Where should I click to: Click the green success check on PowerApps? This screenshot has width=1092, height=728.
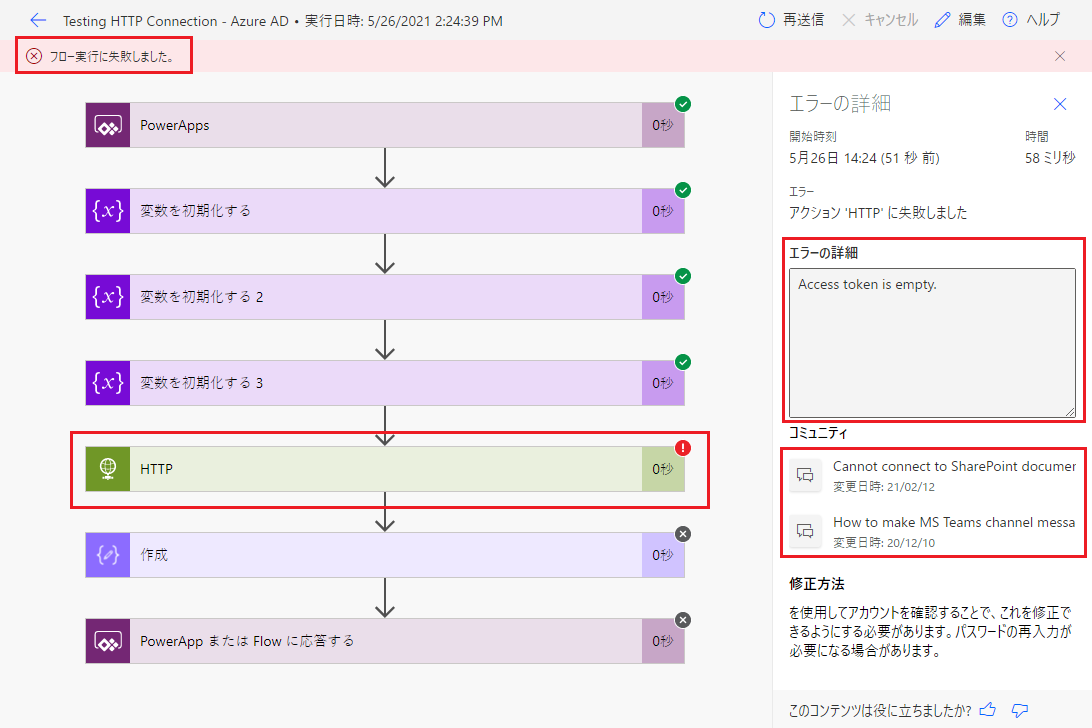683,104
